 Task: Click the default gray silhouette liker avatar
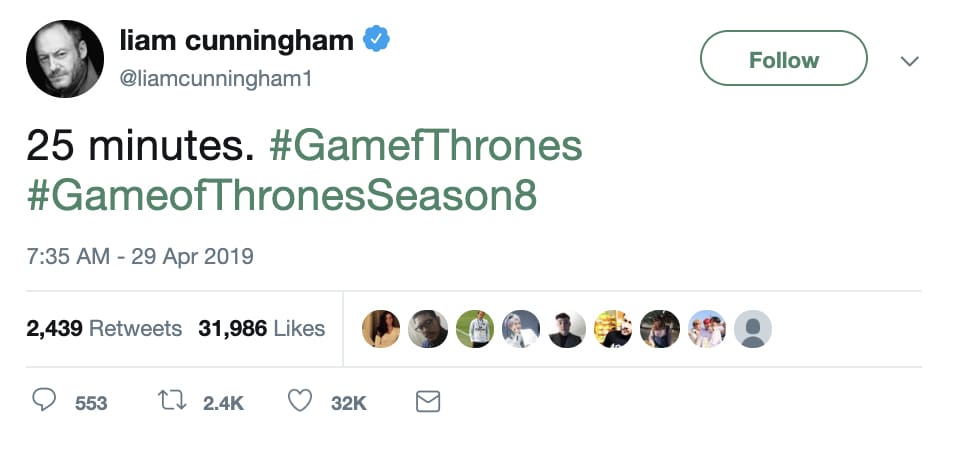click(x=752, y=328)
